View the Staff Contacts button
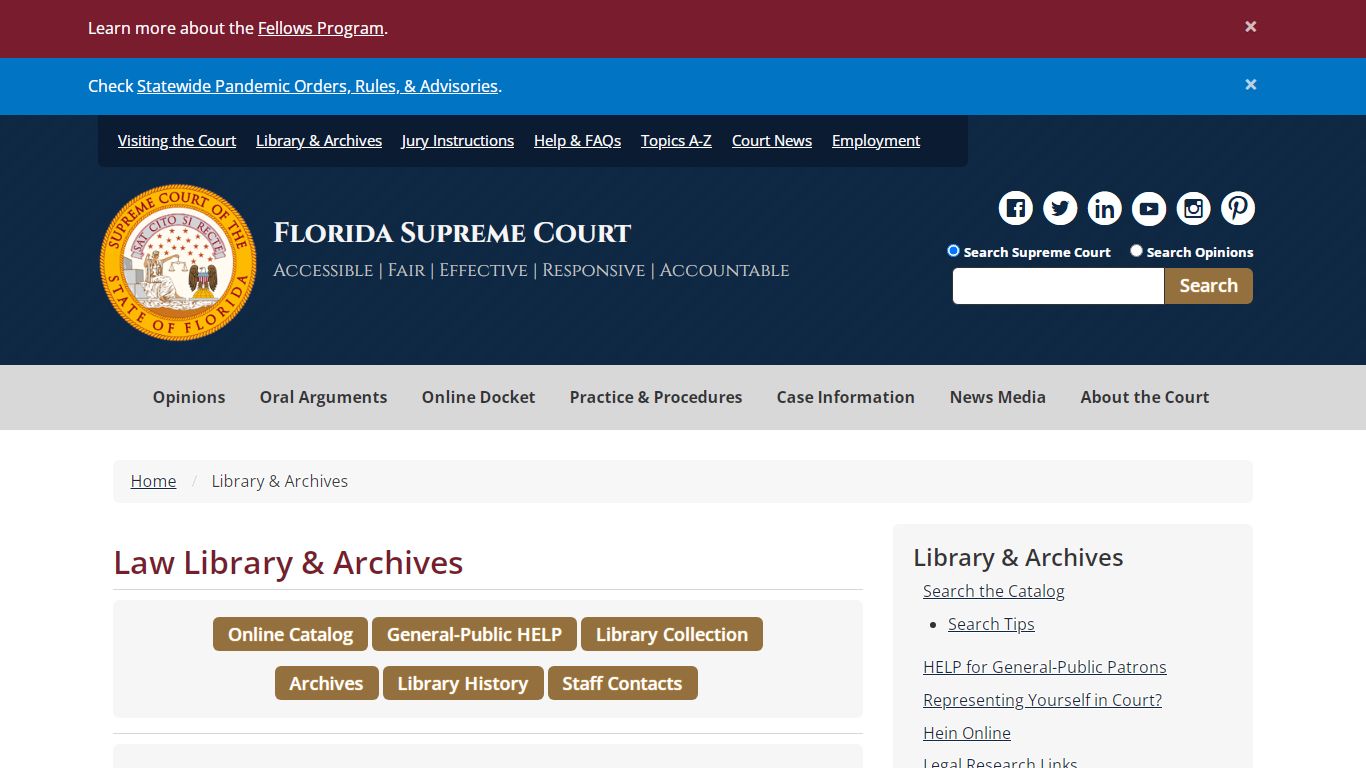The height and width of the screenshot is (768, 1366). click(622, 683)
